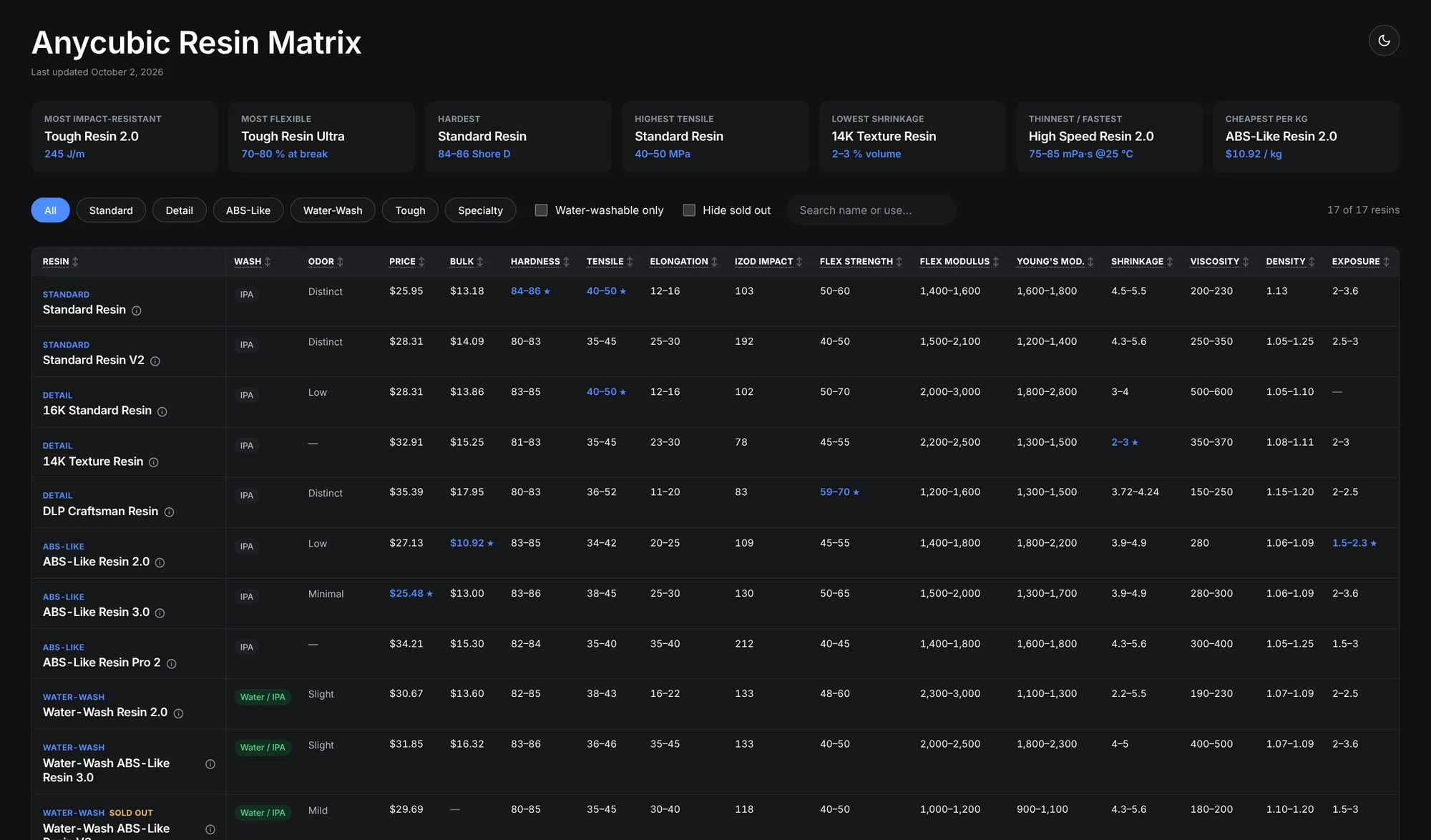Click the starred $10.92 bulk price
This screenshot has width=1431, height=840.
point(472,543)
